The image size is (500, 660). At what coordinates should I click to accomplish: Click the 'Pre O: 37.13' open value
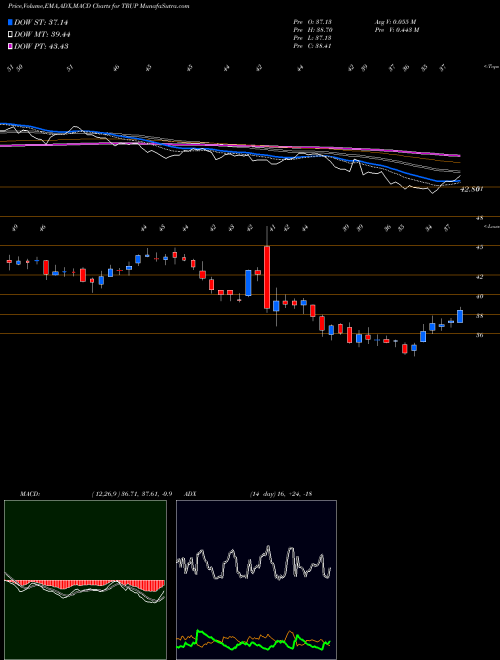[x=313, y=21]
